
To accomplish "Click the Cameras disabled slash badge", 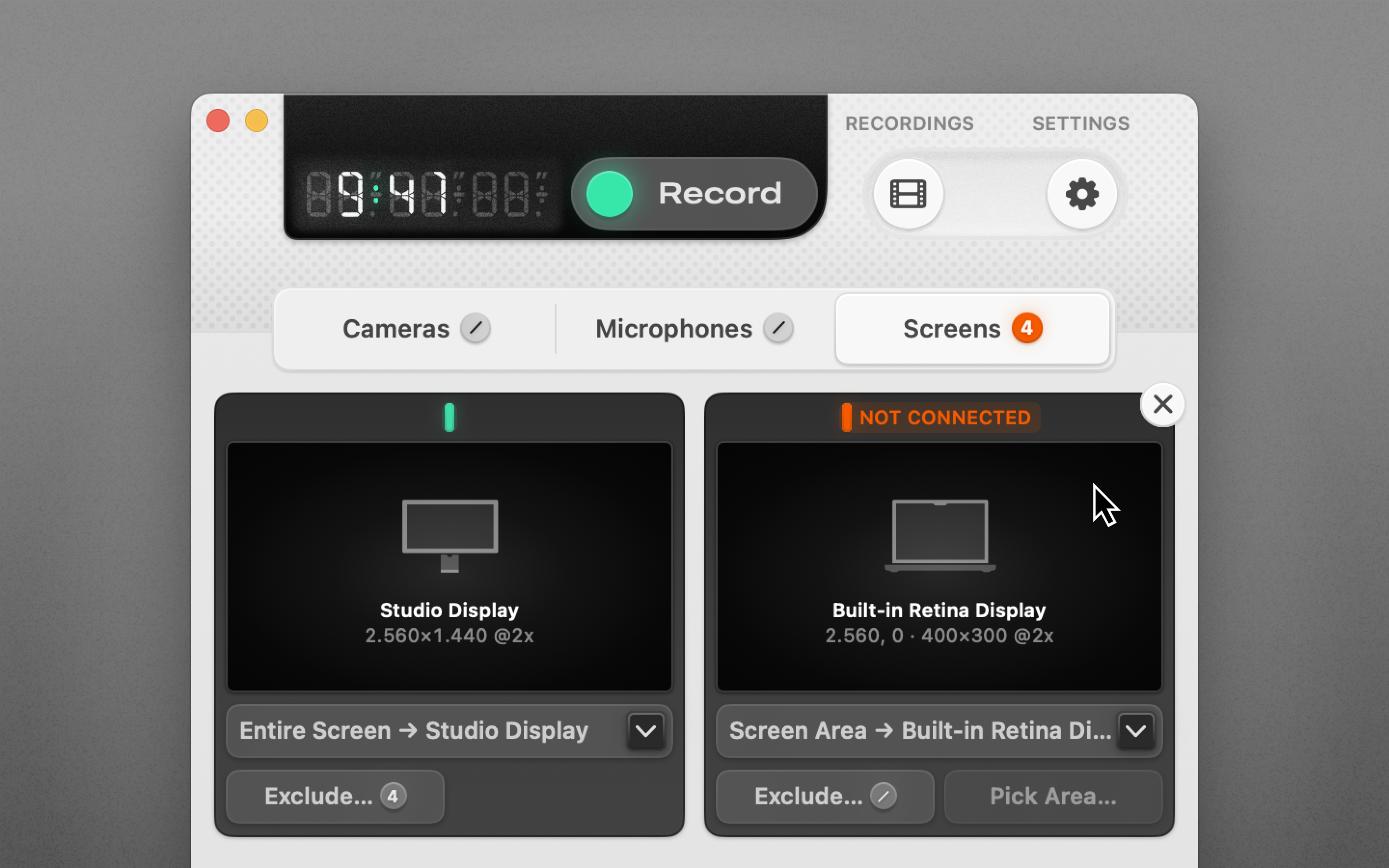I will (475, 328).
